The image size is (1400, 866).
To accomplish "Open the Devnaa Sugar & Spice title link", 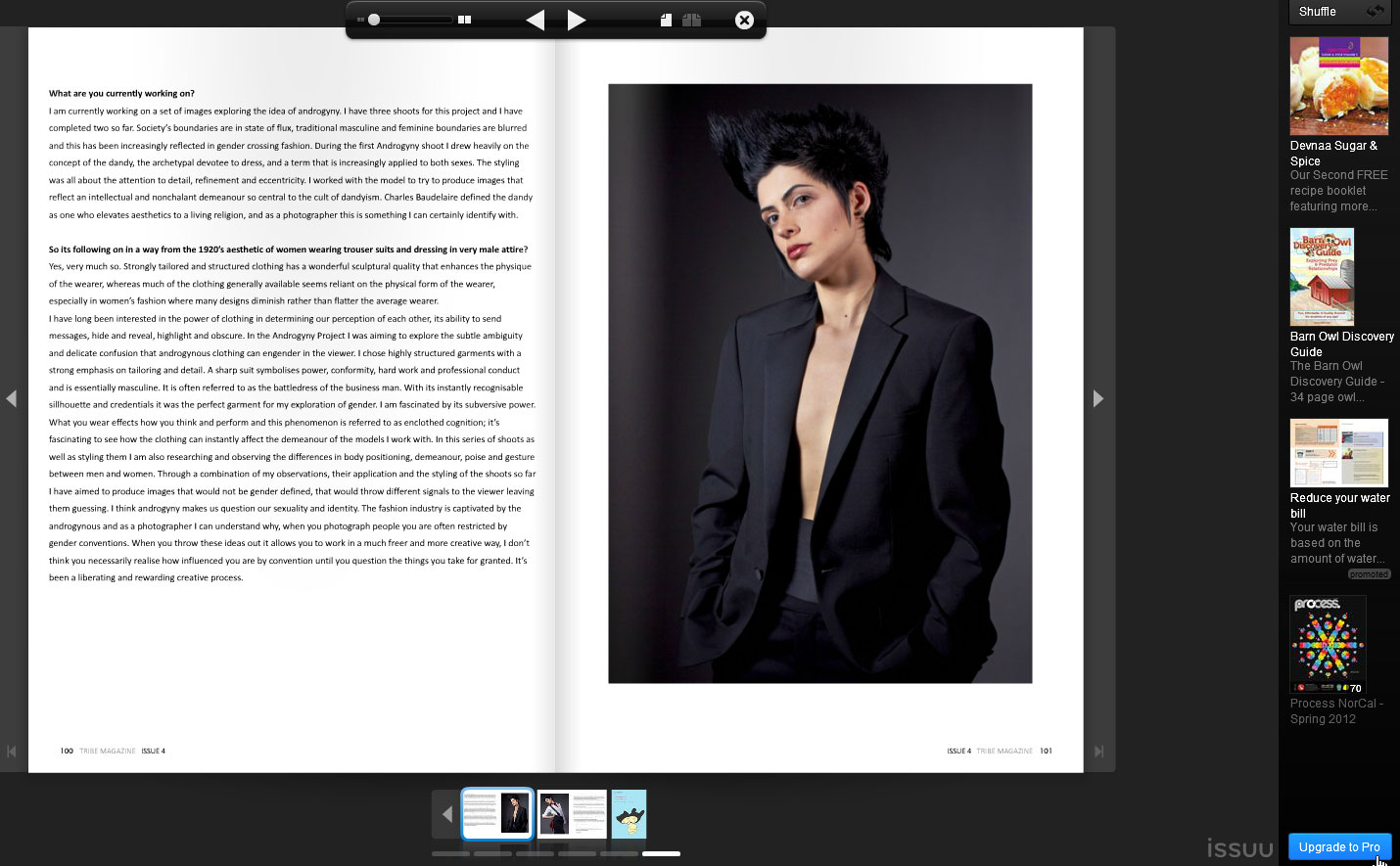I will (1333, 154).
